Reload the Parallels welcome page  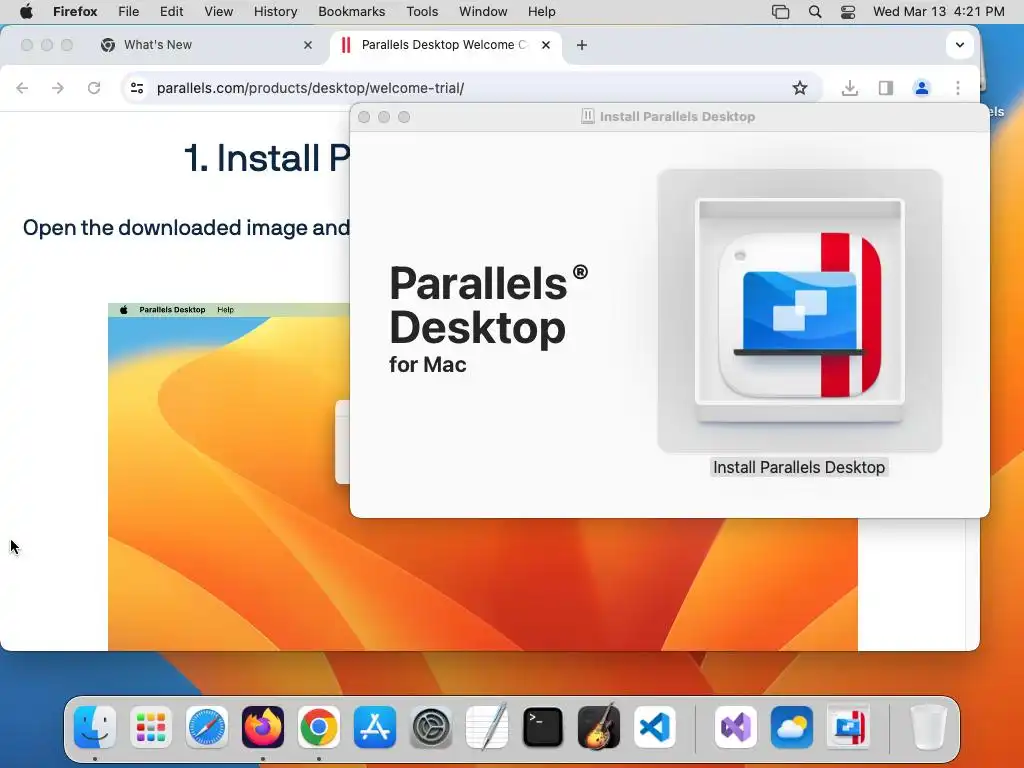(94, 88)
